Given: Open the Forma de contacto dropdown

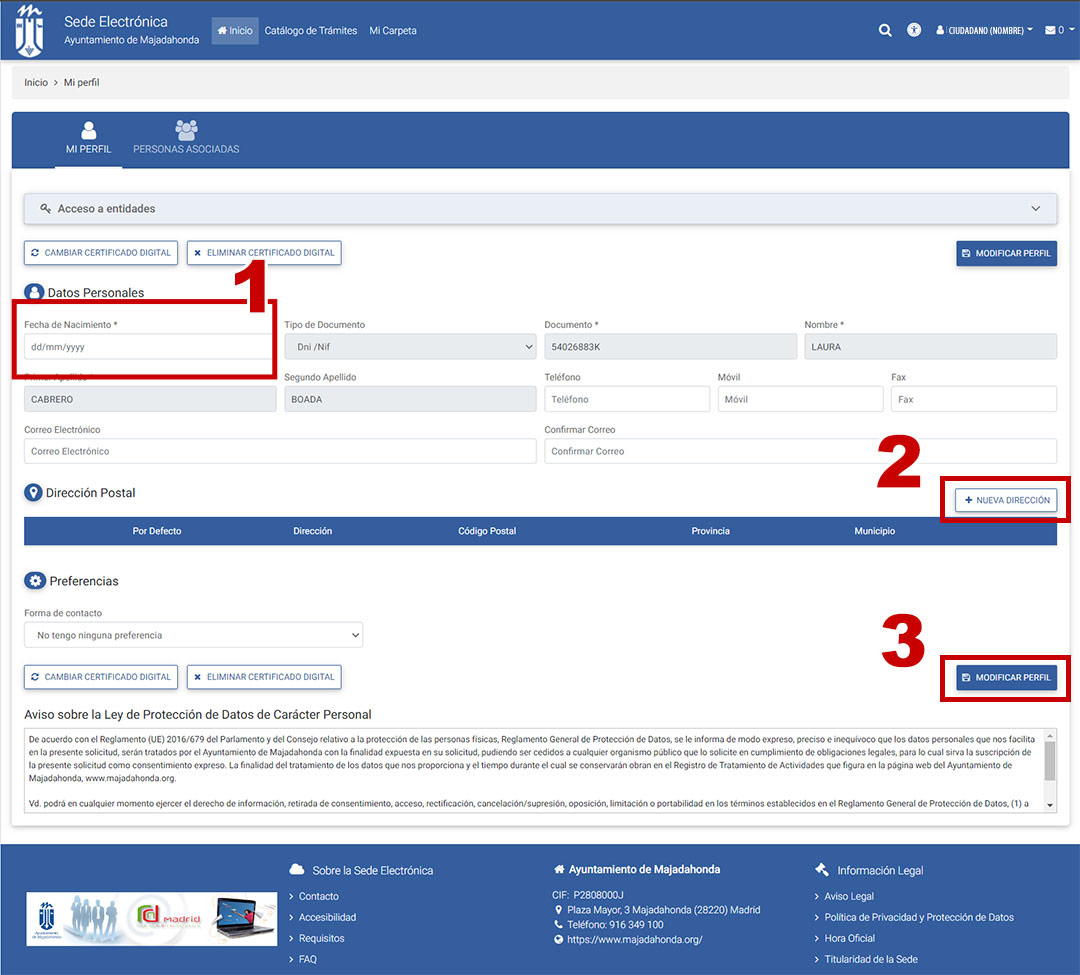Looking at the screenshot, I should (x=193, y=635).
